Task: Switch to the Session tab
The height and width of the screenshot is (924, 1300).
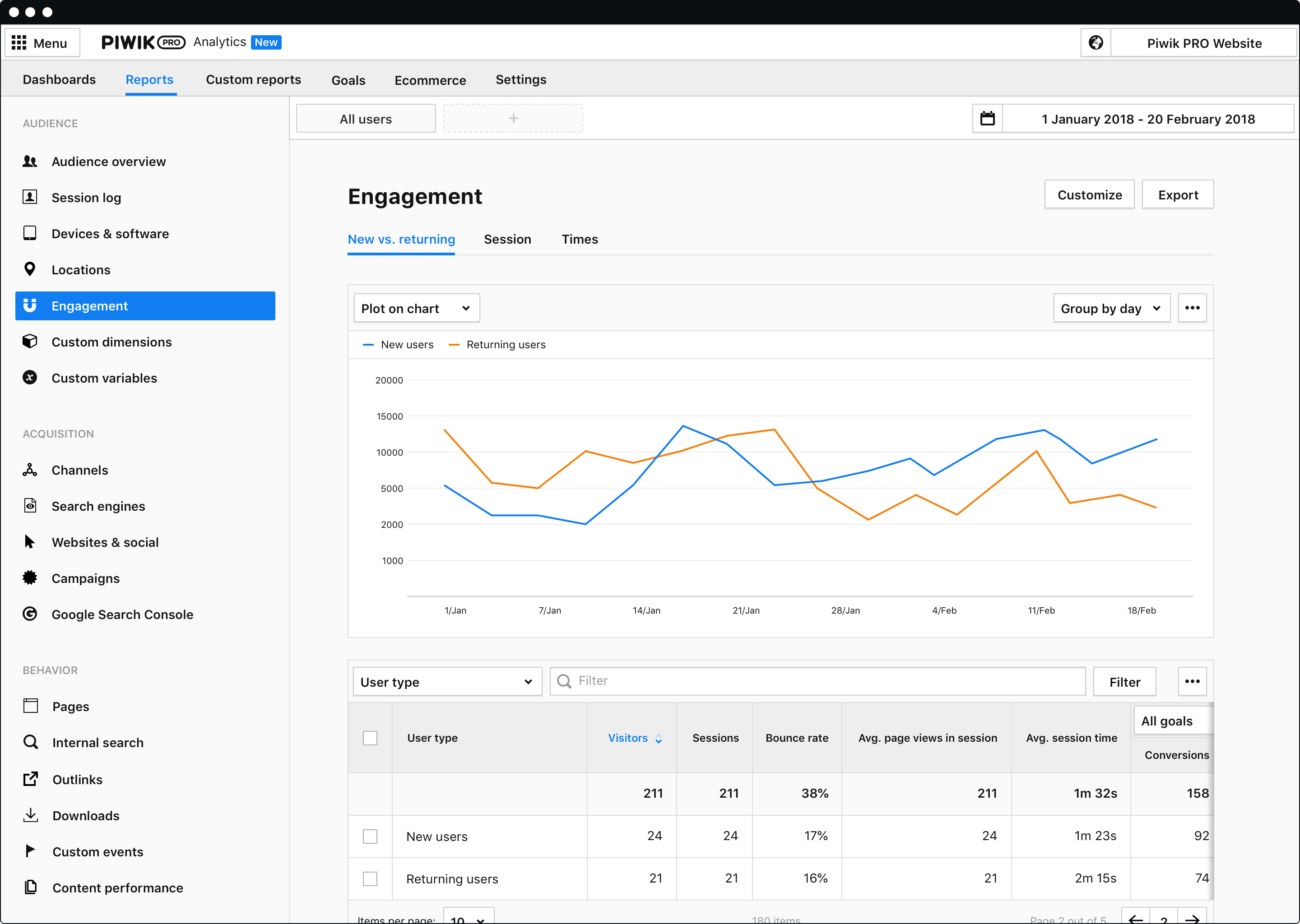Action: click(507, 238)
